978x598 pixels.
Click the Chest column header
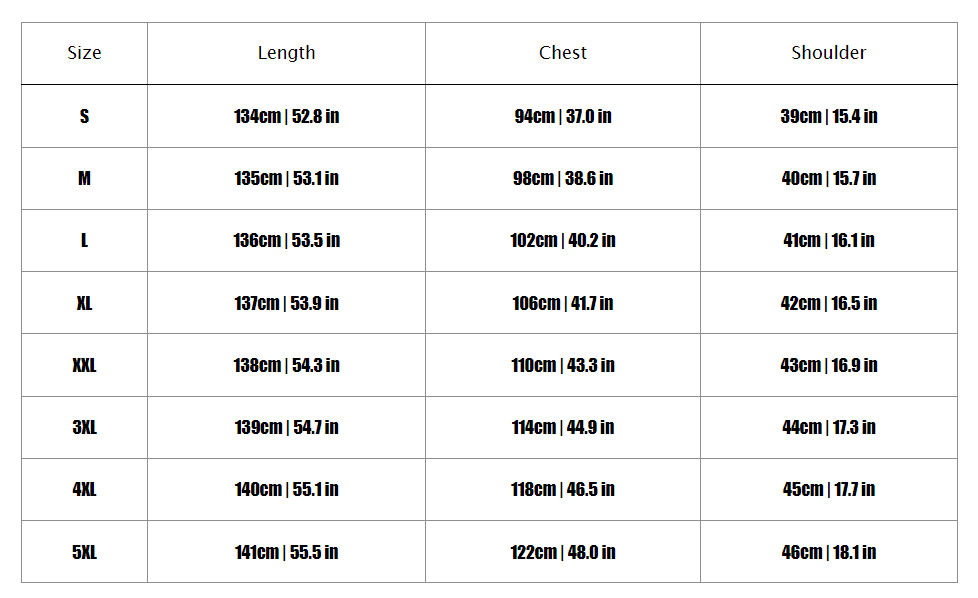point(563,53)
